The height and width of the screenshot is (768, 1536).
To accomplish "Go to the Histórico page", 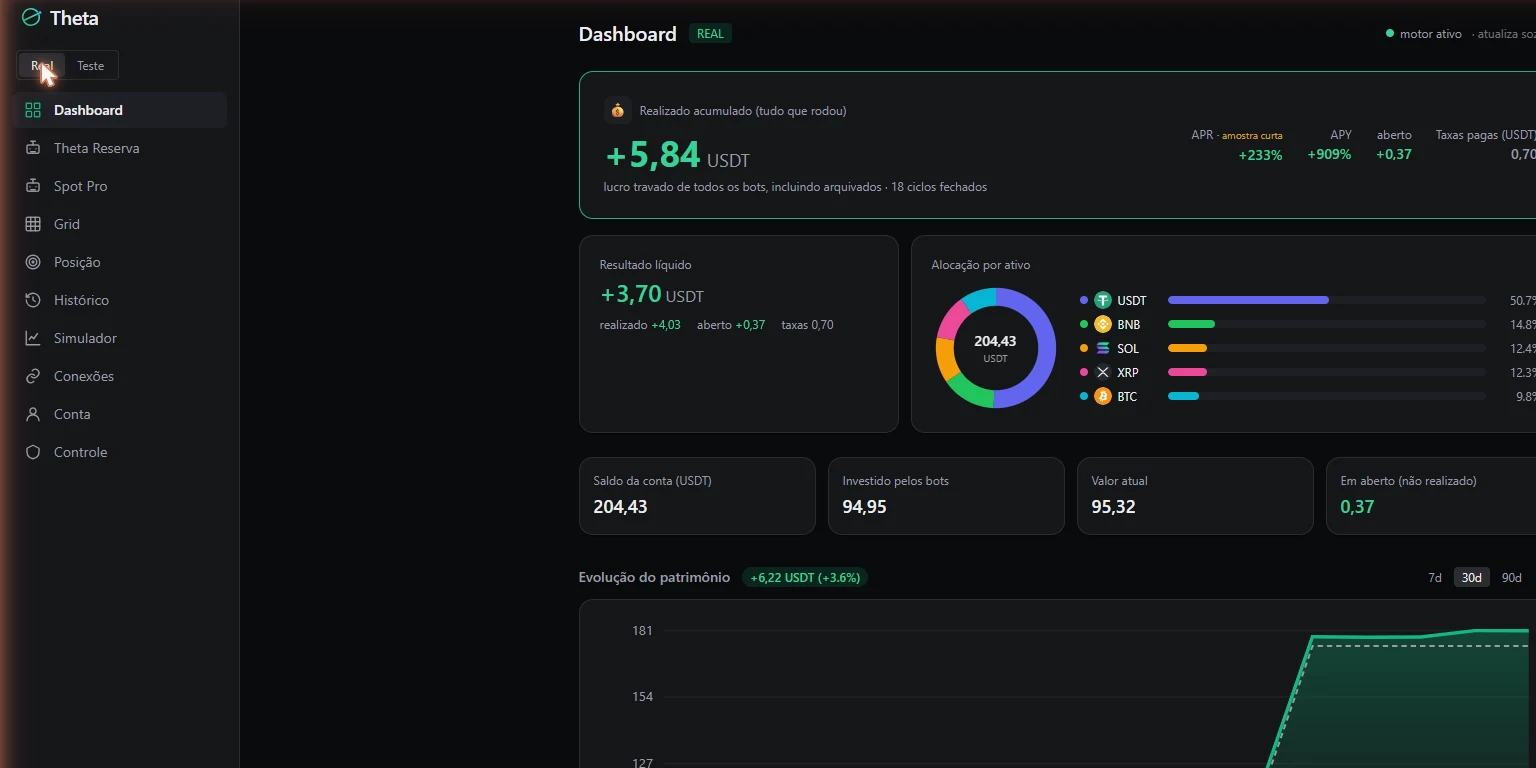I will coord(120,300).
